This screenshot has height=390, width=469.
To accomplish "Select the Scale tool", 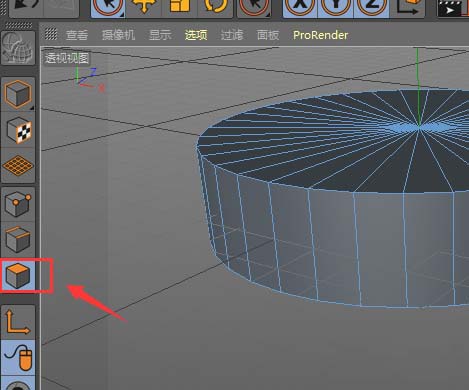I will point(180,7).
